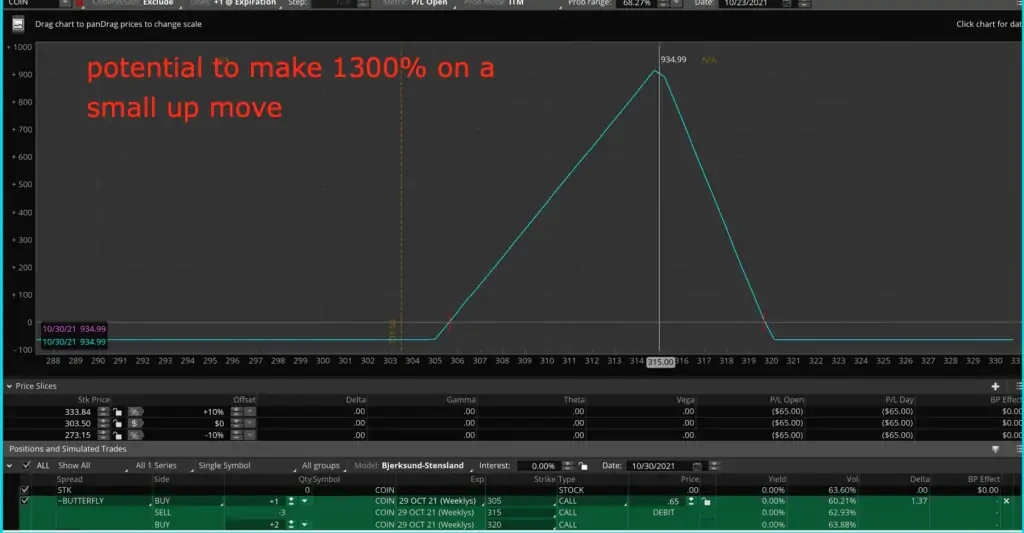Open the calendar icon next to 10/23/2021 date
Screen dimensions: 1024x533
pyautogui.click(x=787, y=3)
